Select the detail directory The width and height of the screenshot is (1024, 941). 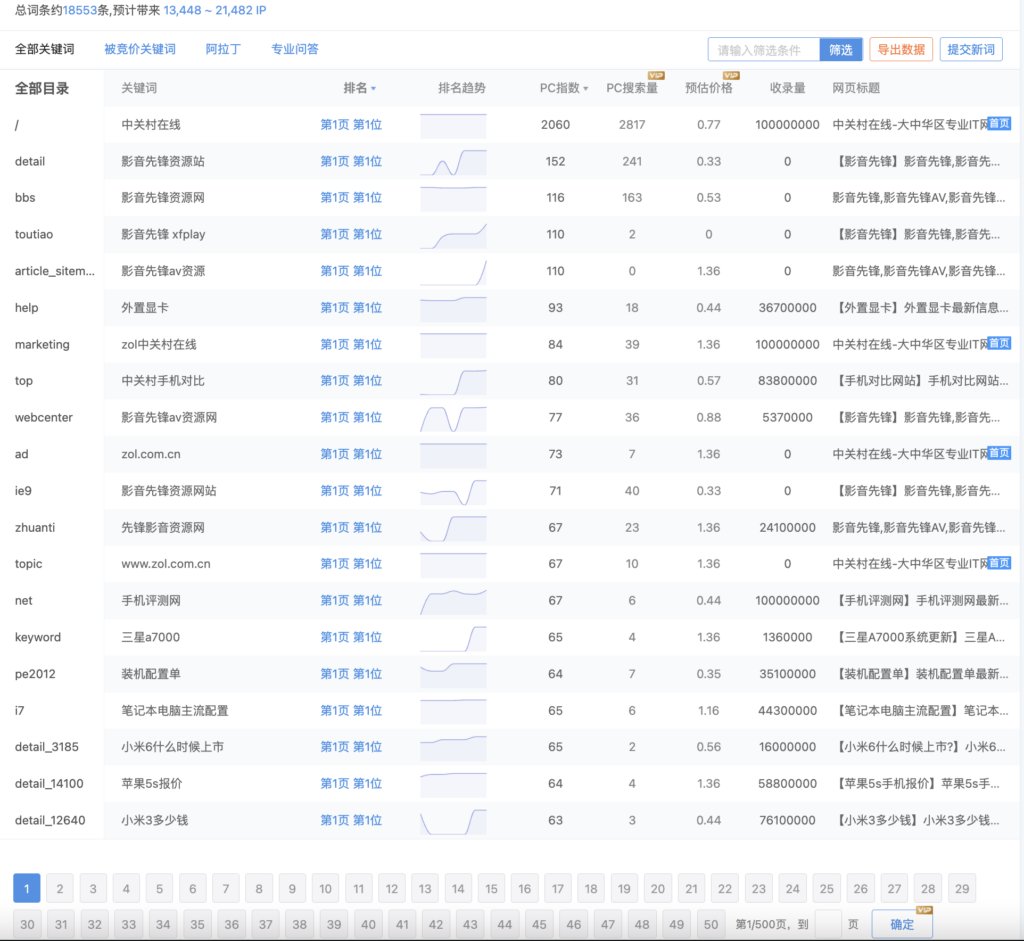(x=30, y=161)
